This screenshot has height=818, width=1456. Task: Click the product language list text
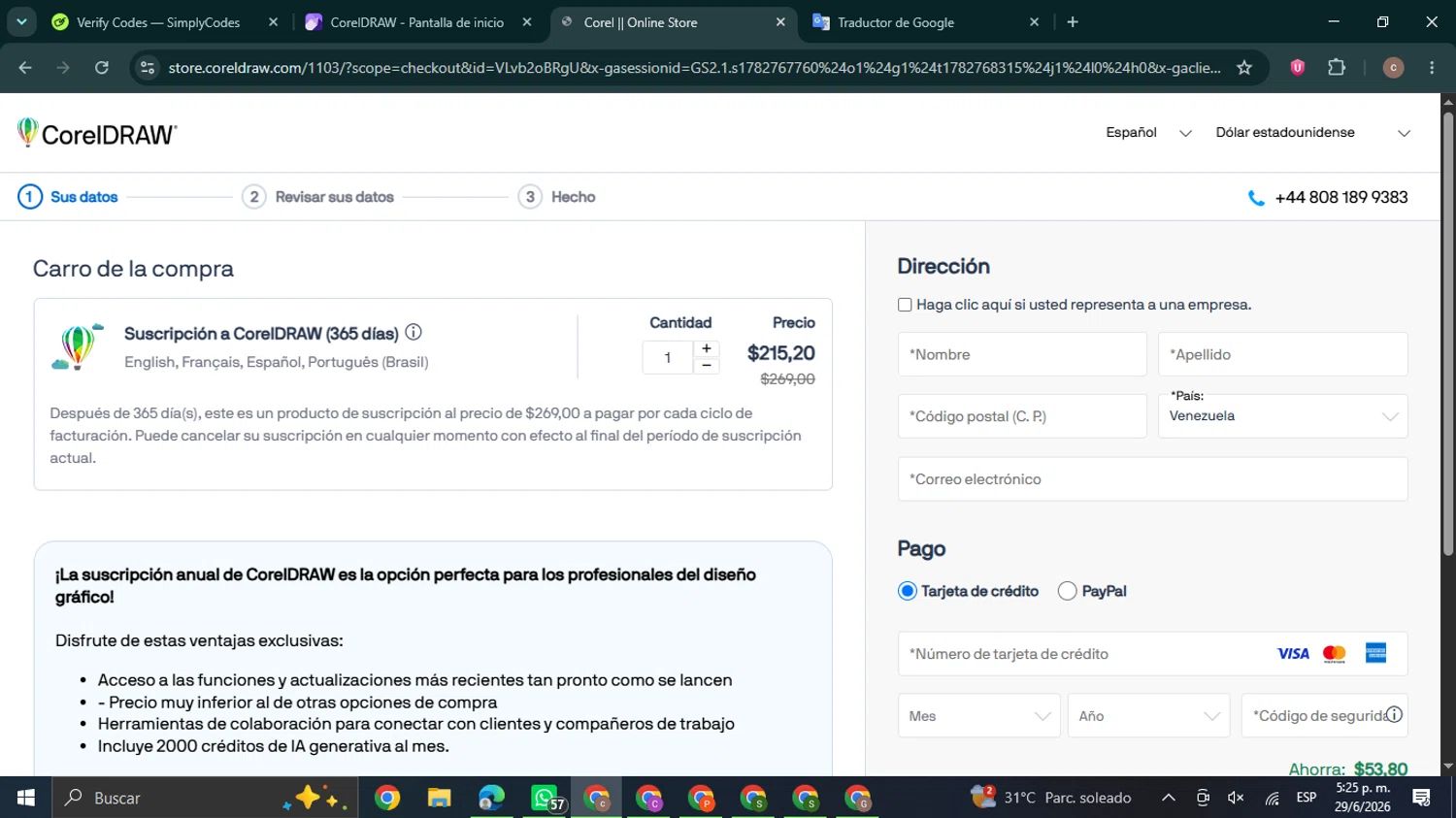pyautogui.click(x=277, y=362)
